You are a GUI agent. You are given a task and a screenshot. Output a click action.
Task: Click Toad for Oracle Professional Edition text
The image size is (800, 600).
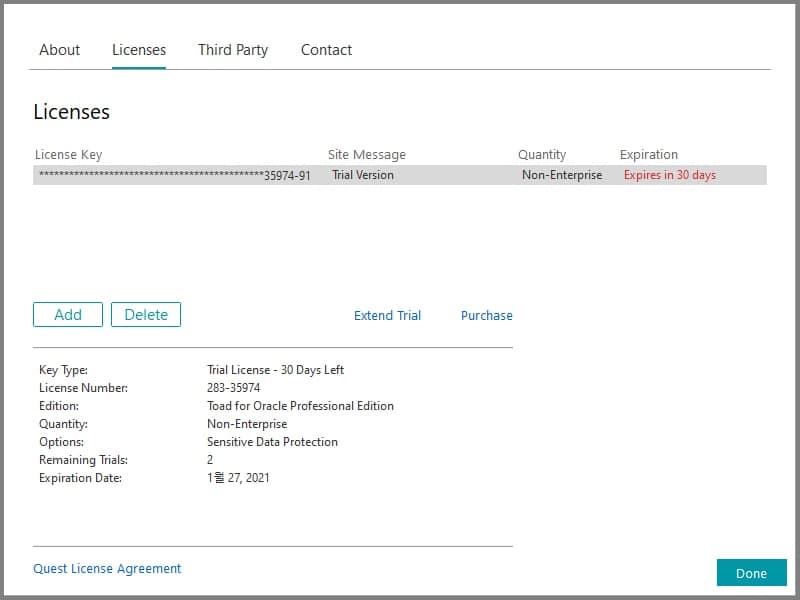pyautogui.click(x=300, y=406)
